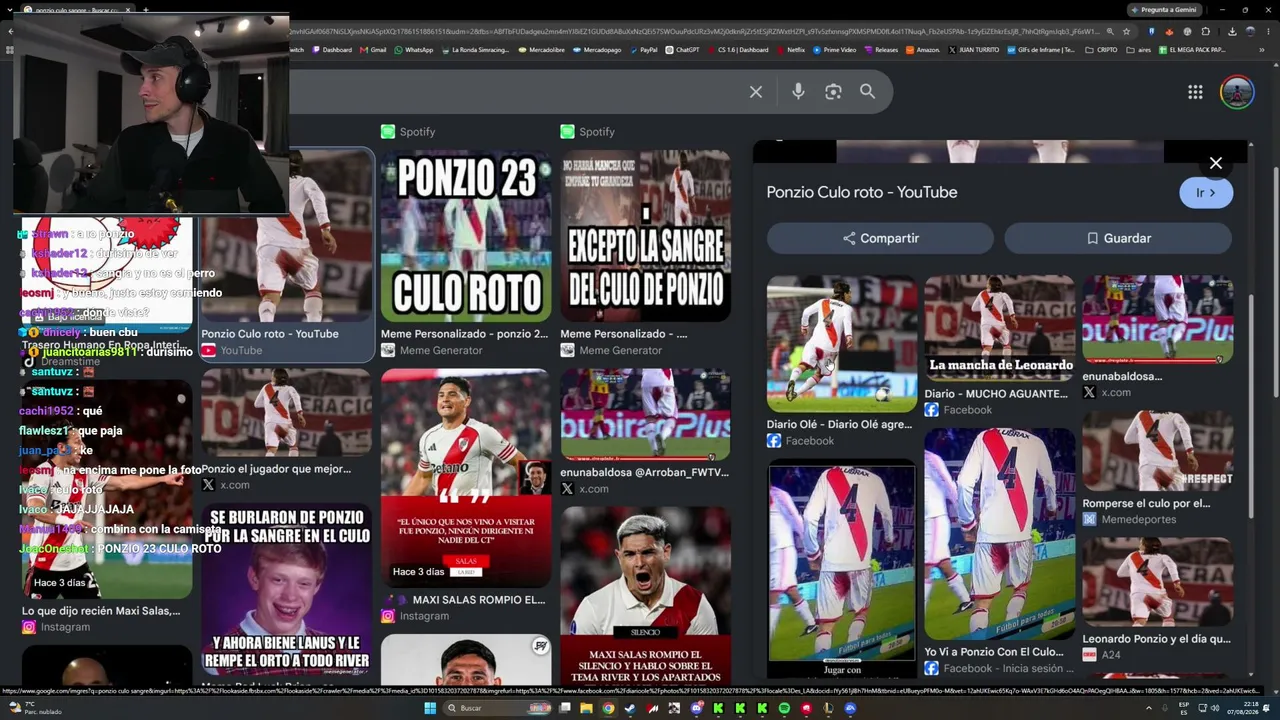1280x720 pixels.
Task: Open the ChatGPT bookmark
Action: click(682, 50)
